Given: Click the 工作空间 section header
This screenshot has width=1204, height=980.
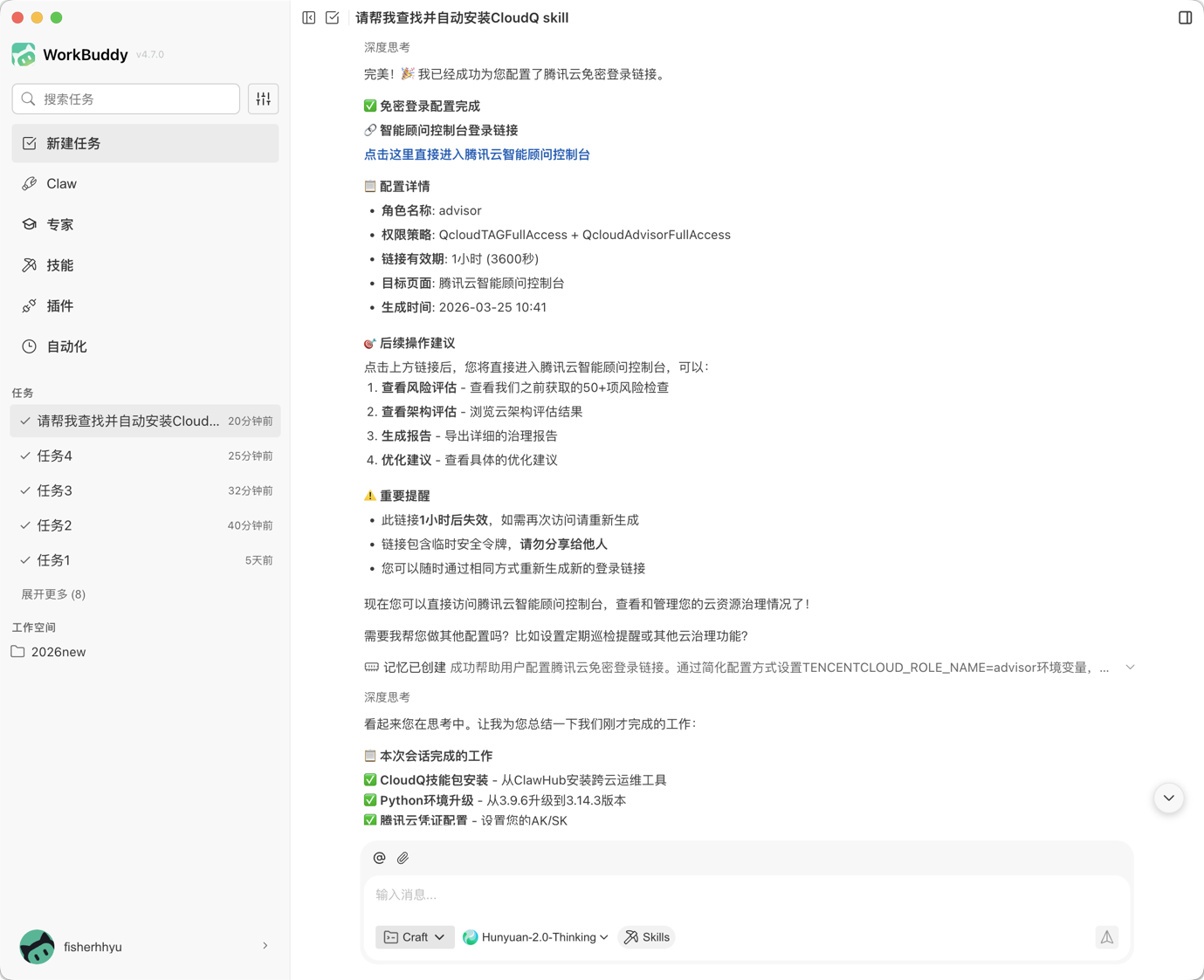Looking at the screenshot, I should 34,627.
